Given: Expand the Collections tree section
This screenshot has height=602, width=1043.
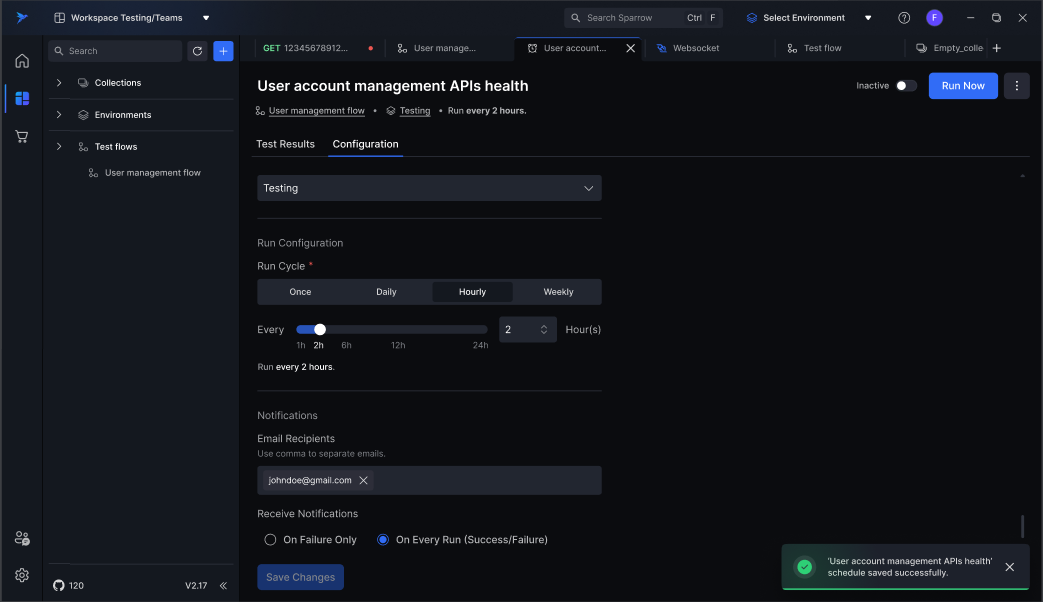Looking at the screenshot, I should tap(59, 83).
